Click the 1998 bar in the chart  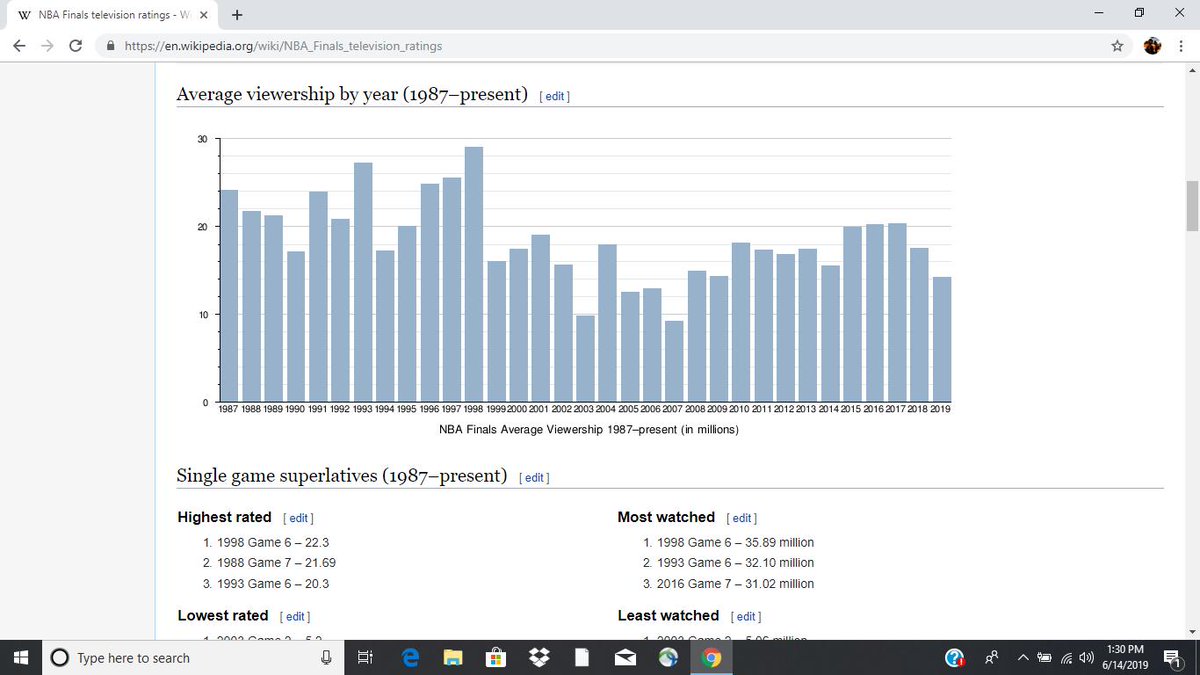tap(474, 274)
